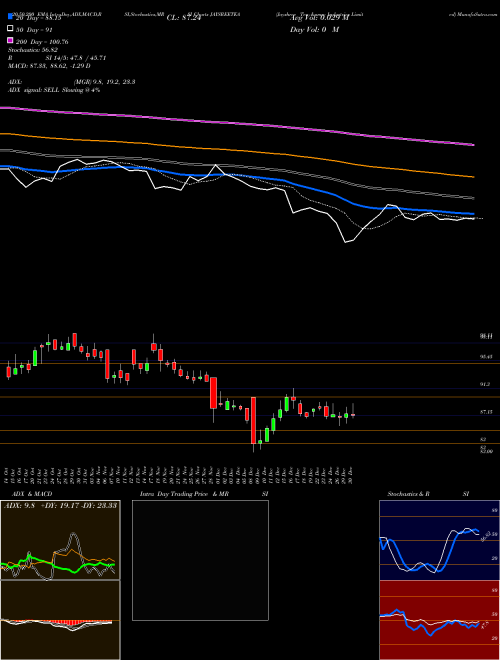
Task: Click the 91.2 price axis label
Action: coord(485,384)
